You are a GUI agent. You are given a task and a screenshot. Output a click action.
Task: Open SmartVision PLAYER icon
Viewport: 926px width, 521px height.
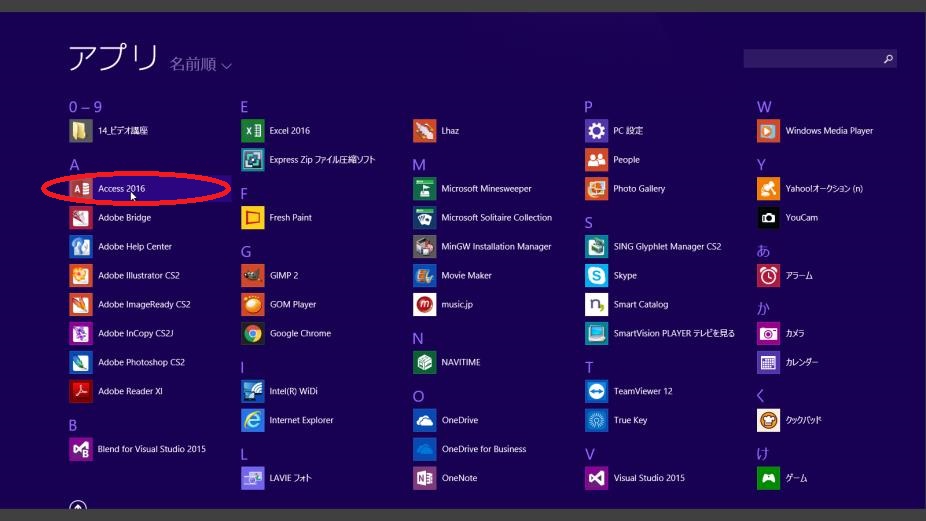596,333
